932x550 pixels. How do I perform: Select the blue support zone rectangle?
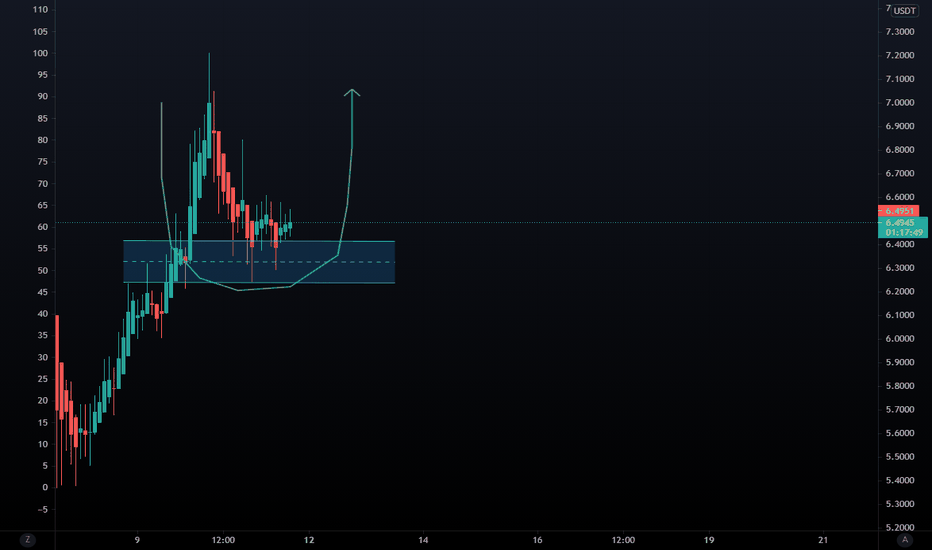[x=259, y=262]
